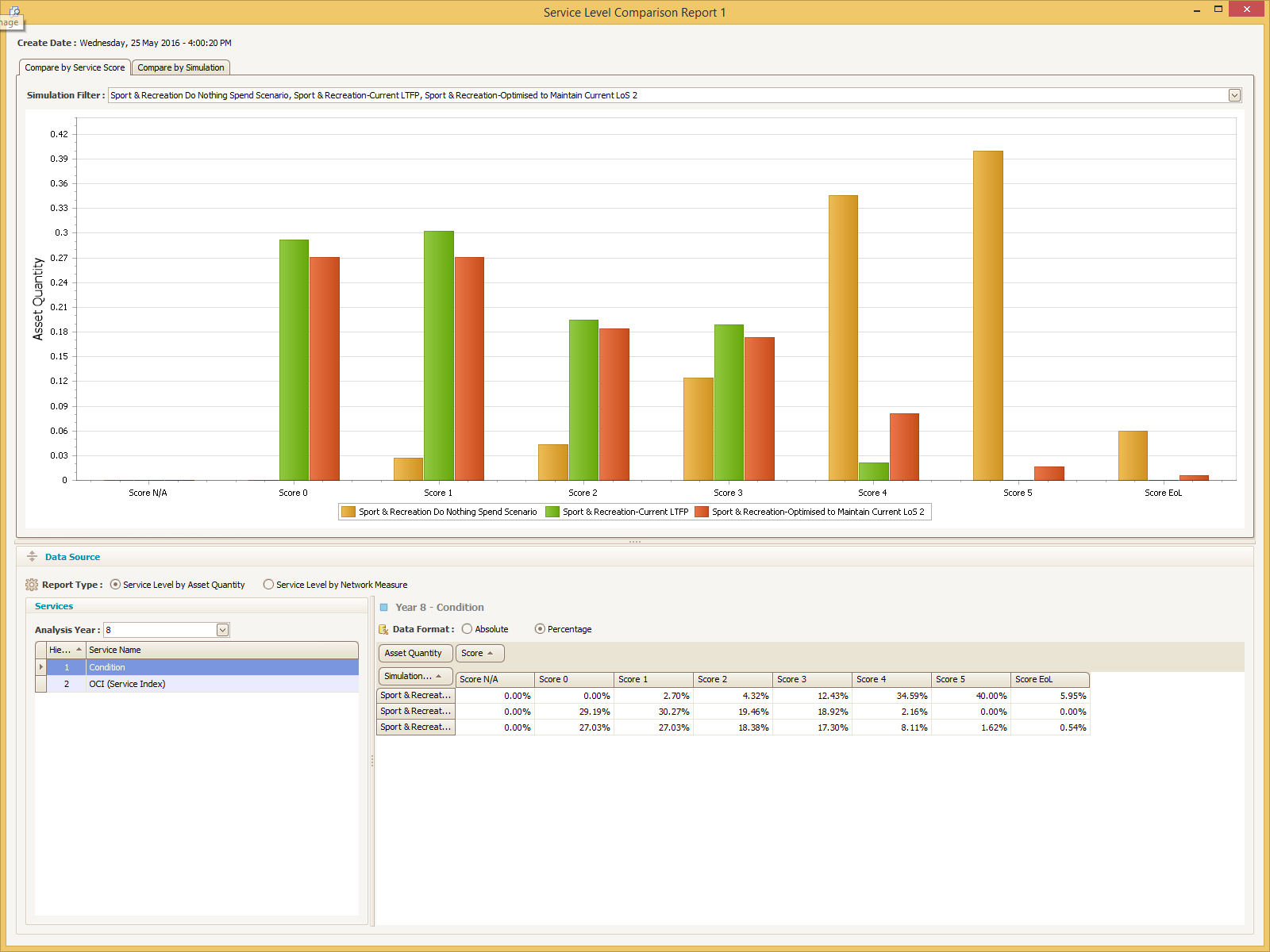The width and height of the screenshot is (1270, 952).
Task: Click the Score EoL column header
Action: tap(1050, 680)
